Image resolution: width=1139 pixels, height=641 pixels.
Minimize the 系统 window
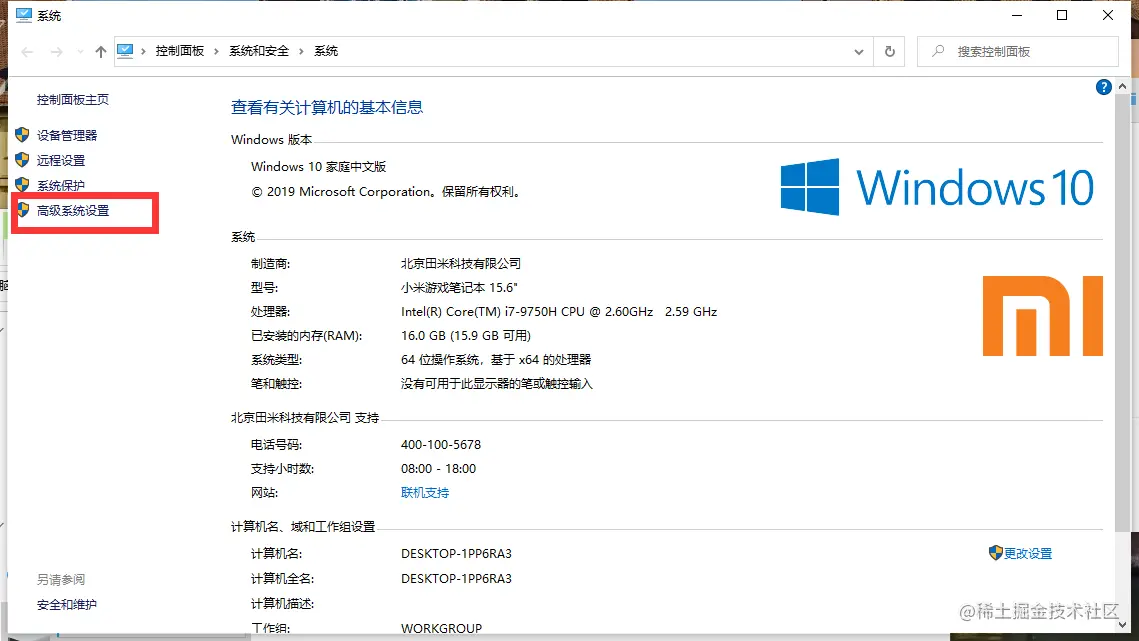point(1017,15)
